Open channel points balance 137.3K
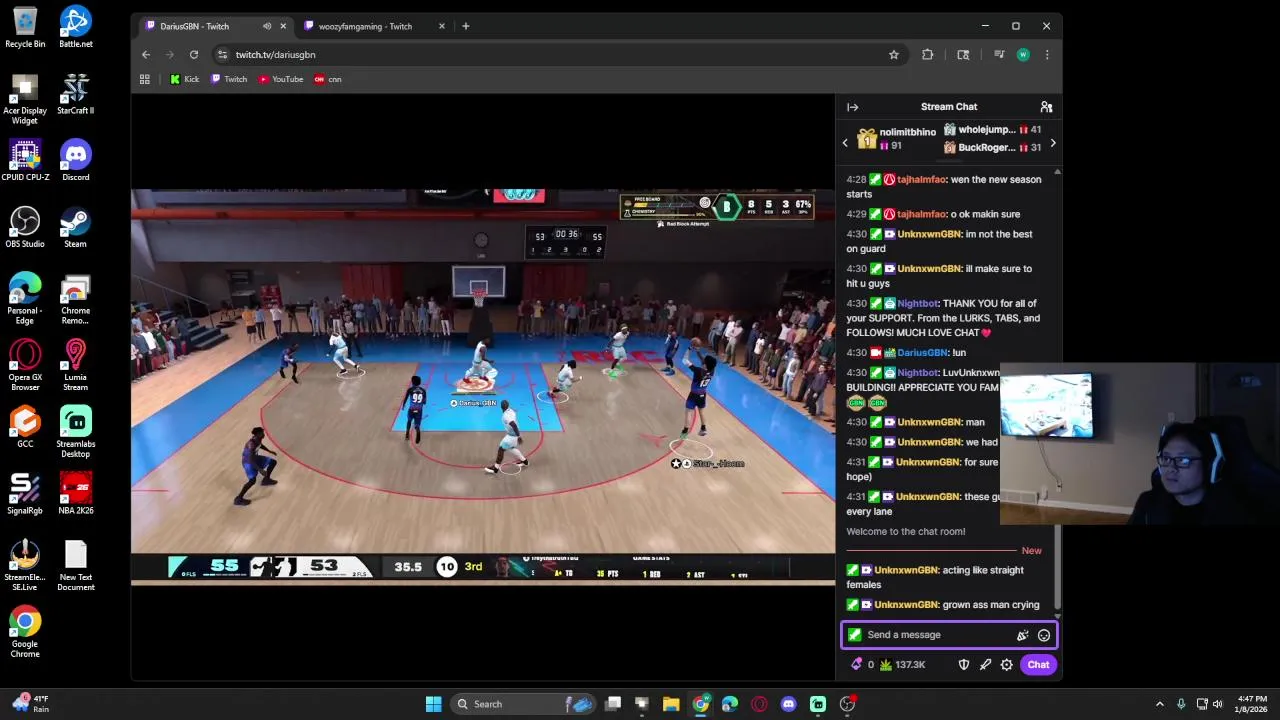Viewport: 1280px width, 720px height. click(902, 665)
